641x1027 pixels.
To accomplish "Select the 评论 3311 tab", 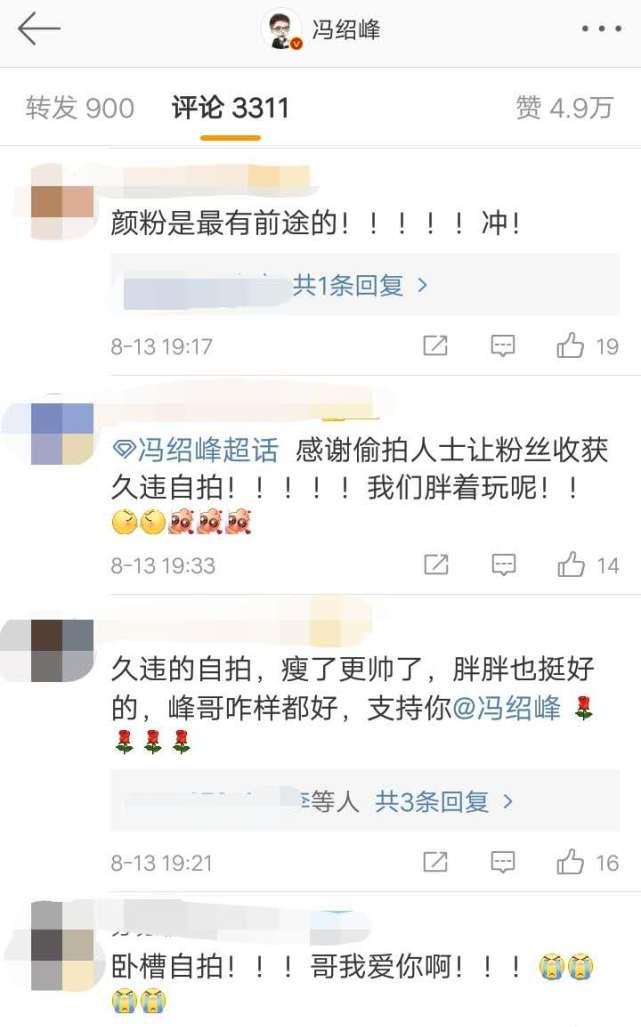I will (230, 108).
